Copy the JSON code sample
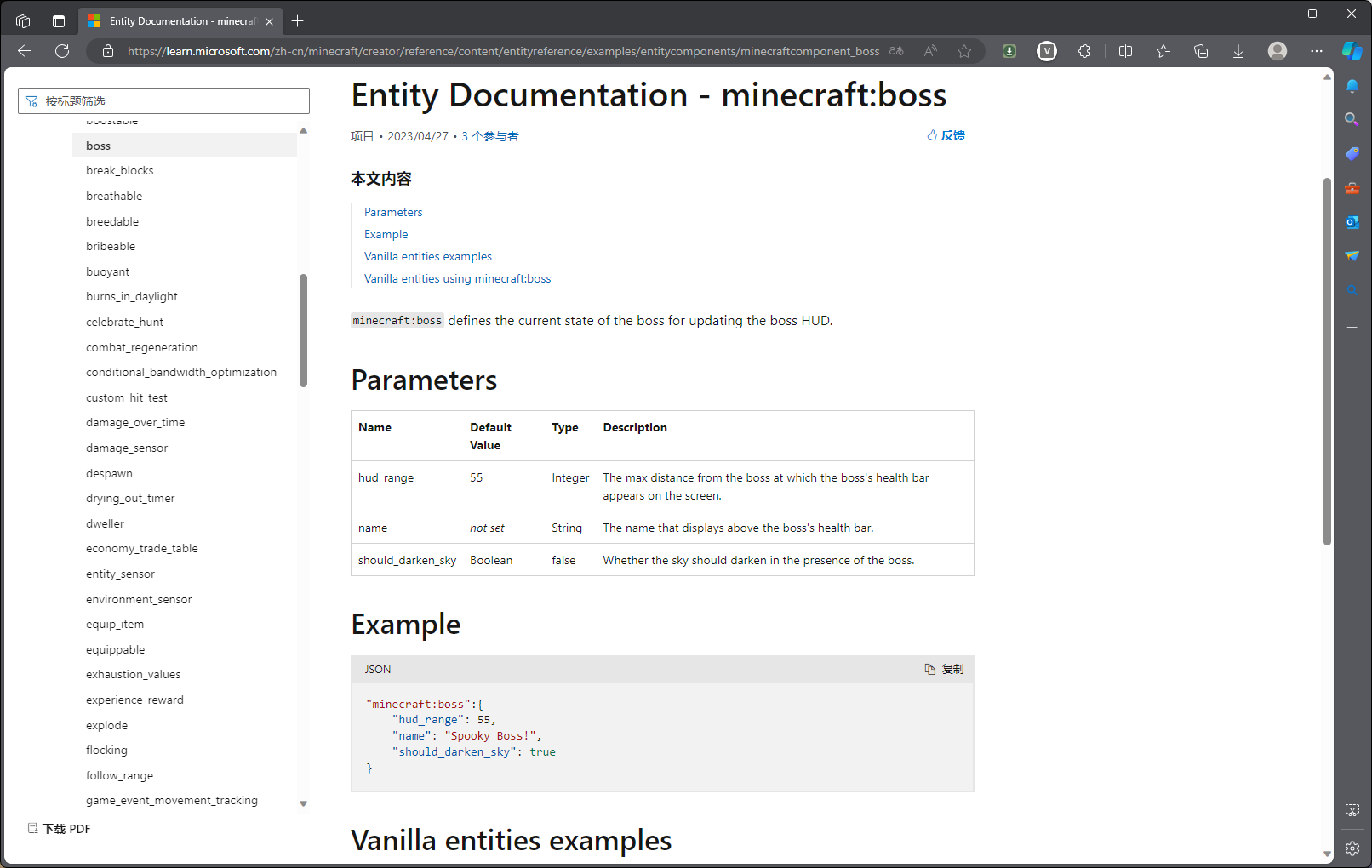 click(944, 670)
